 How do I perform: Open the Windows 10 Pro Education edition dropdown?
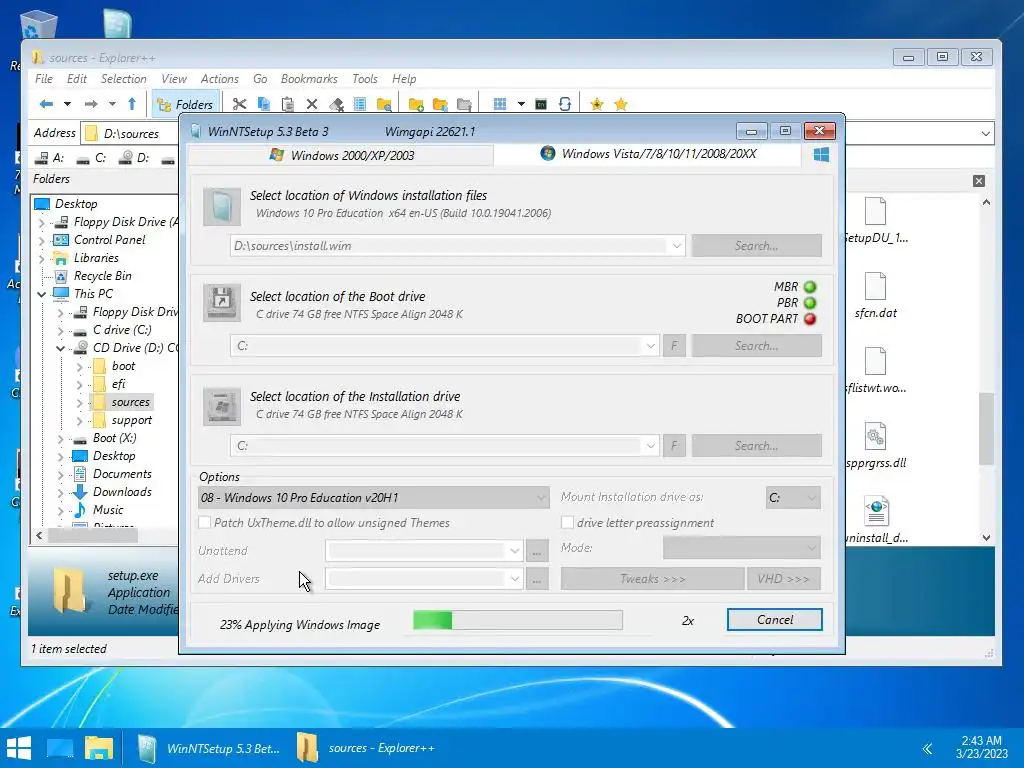(541, 498)
